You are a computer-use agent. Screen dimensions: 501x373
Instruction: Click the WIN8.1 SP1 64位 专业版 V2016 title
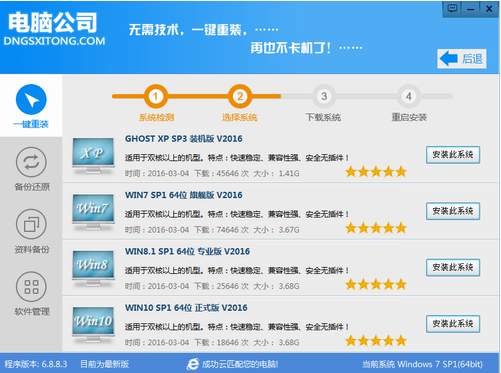(x=187, y=251)
